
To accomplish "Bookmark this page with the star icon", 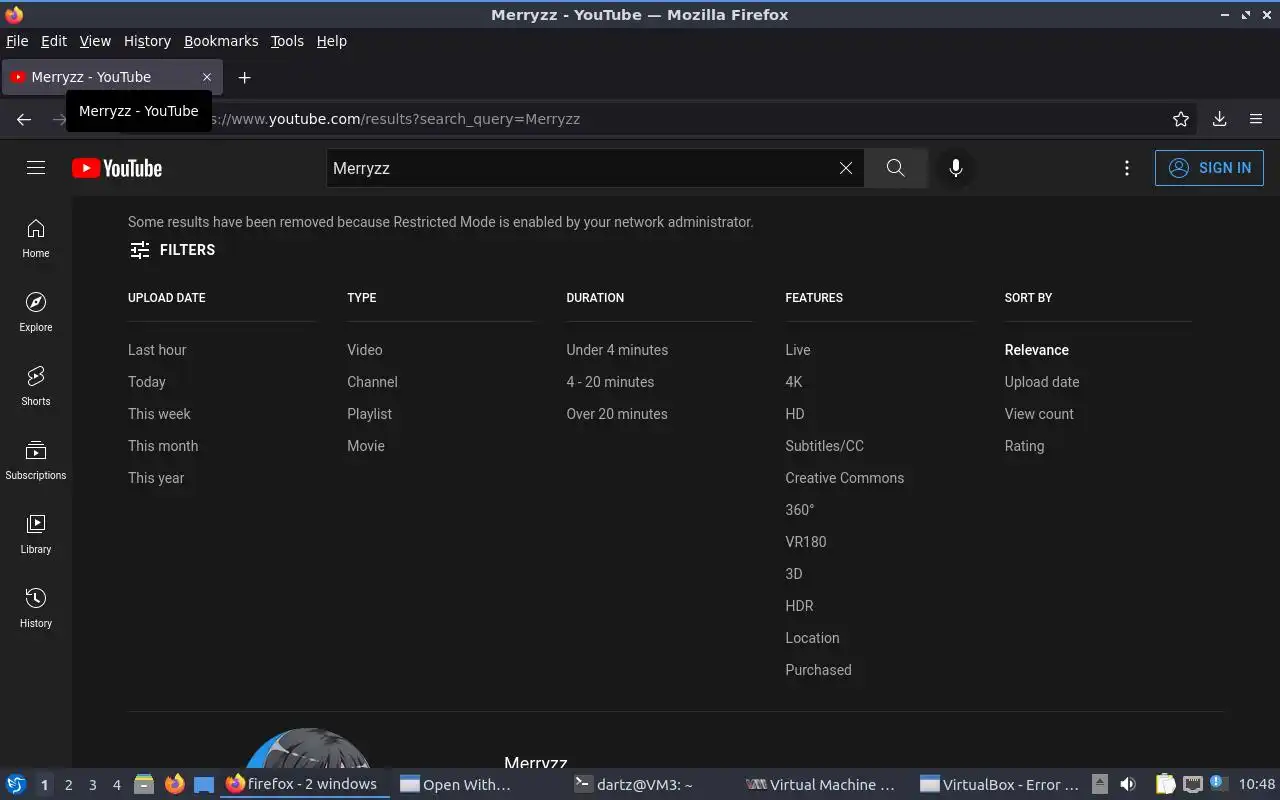I will 1181,119.
